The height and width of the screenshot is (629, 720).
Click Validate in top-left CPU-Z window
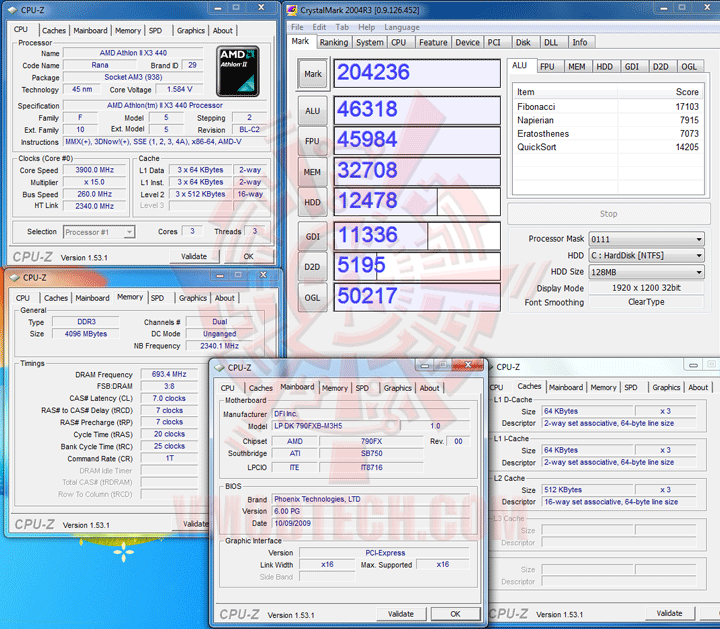[x=194, y=256]
